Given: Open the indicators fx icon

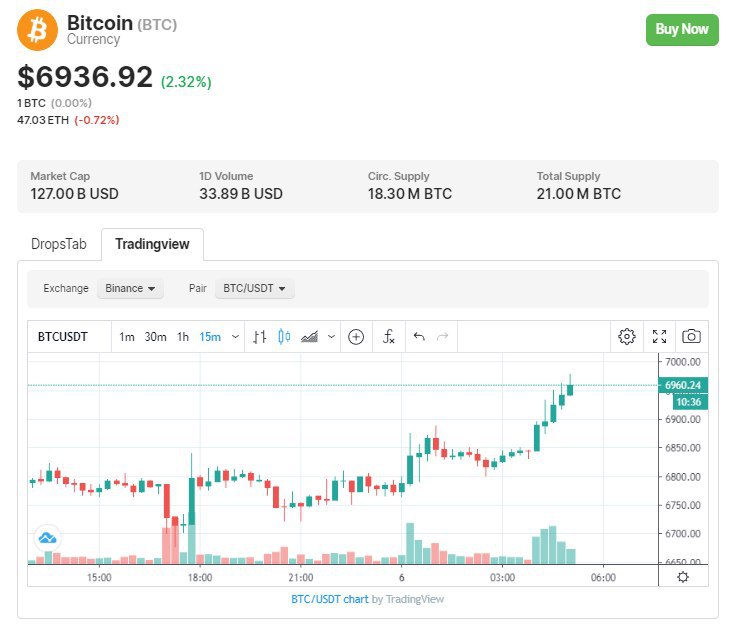Looking at the screenshot, I should 389,337.
